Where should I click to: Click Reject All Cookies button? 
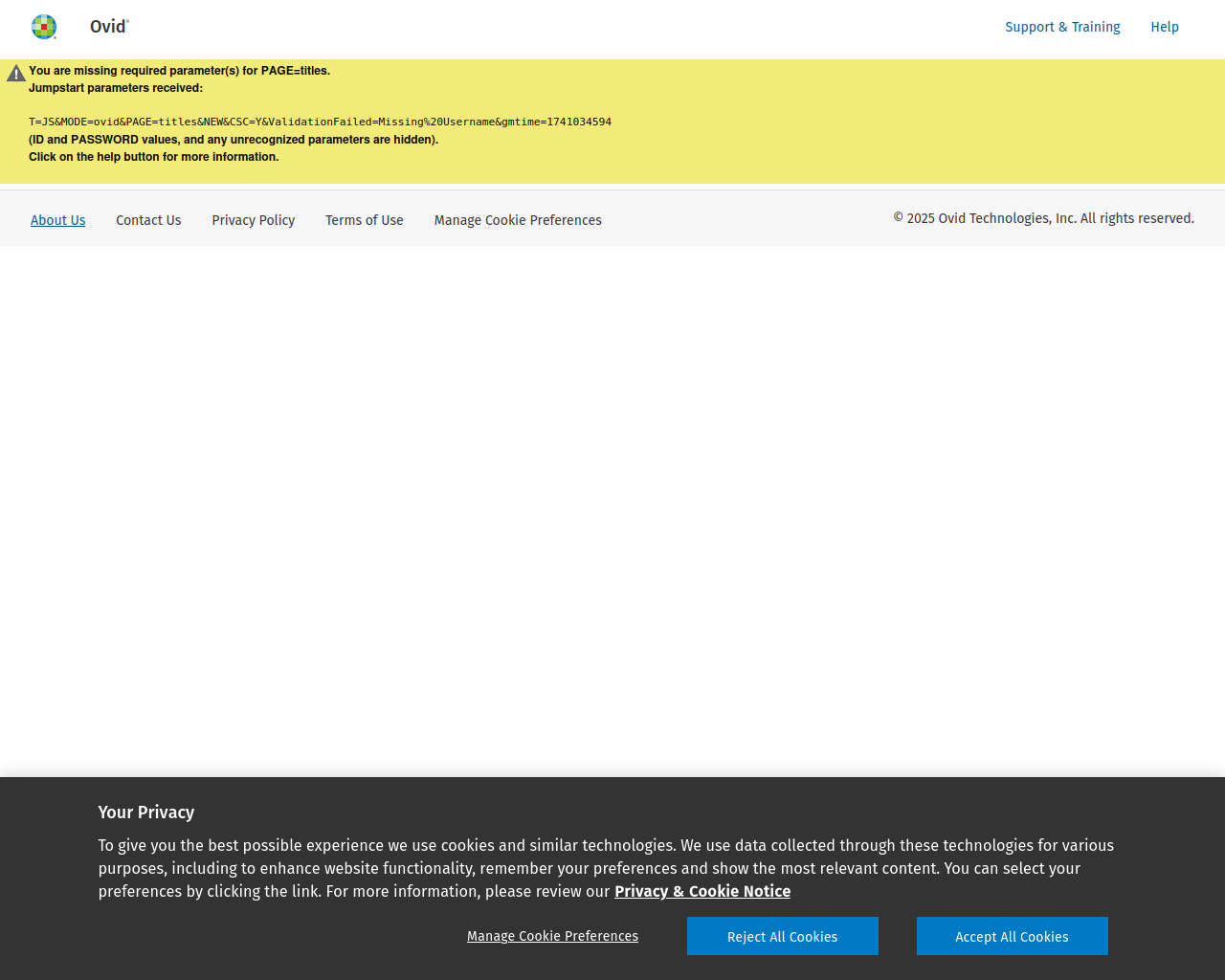pyautogui.click(x=783, y=936)
